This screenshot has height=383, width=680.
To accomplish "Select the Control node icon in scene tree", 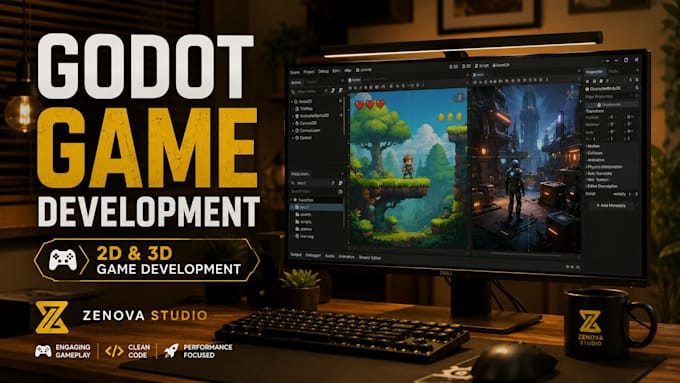I will pyautogui.click(x=297, y=138).
